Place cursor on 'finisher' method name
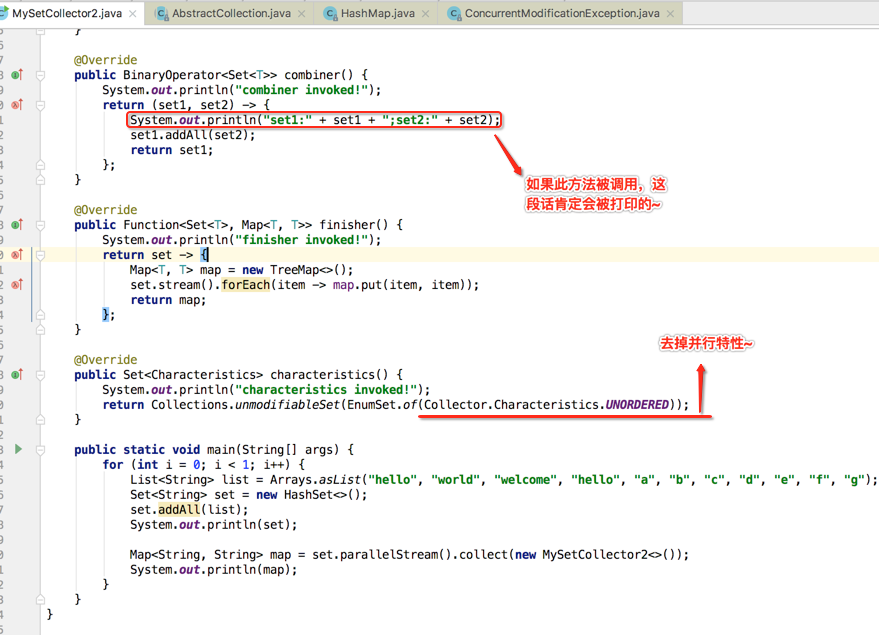This screenshot has height=635, width=879. click(347, 225)
